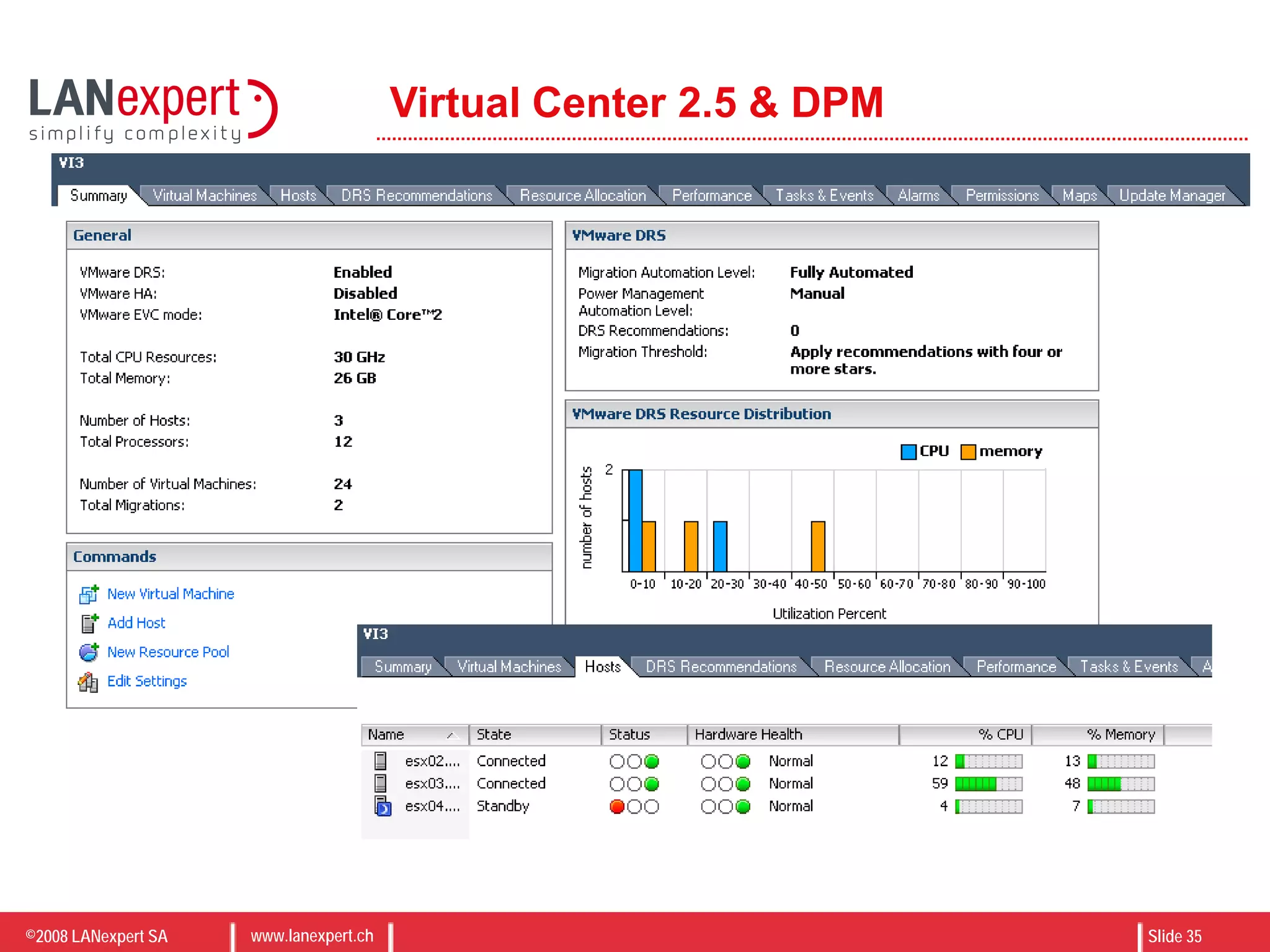Click the New Virtual Machine icon

[89, 594]
